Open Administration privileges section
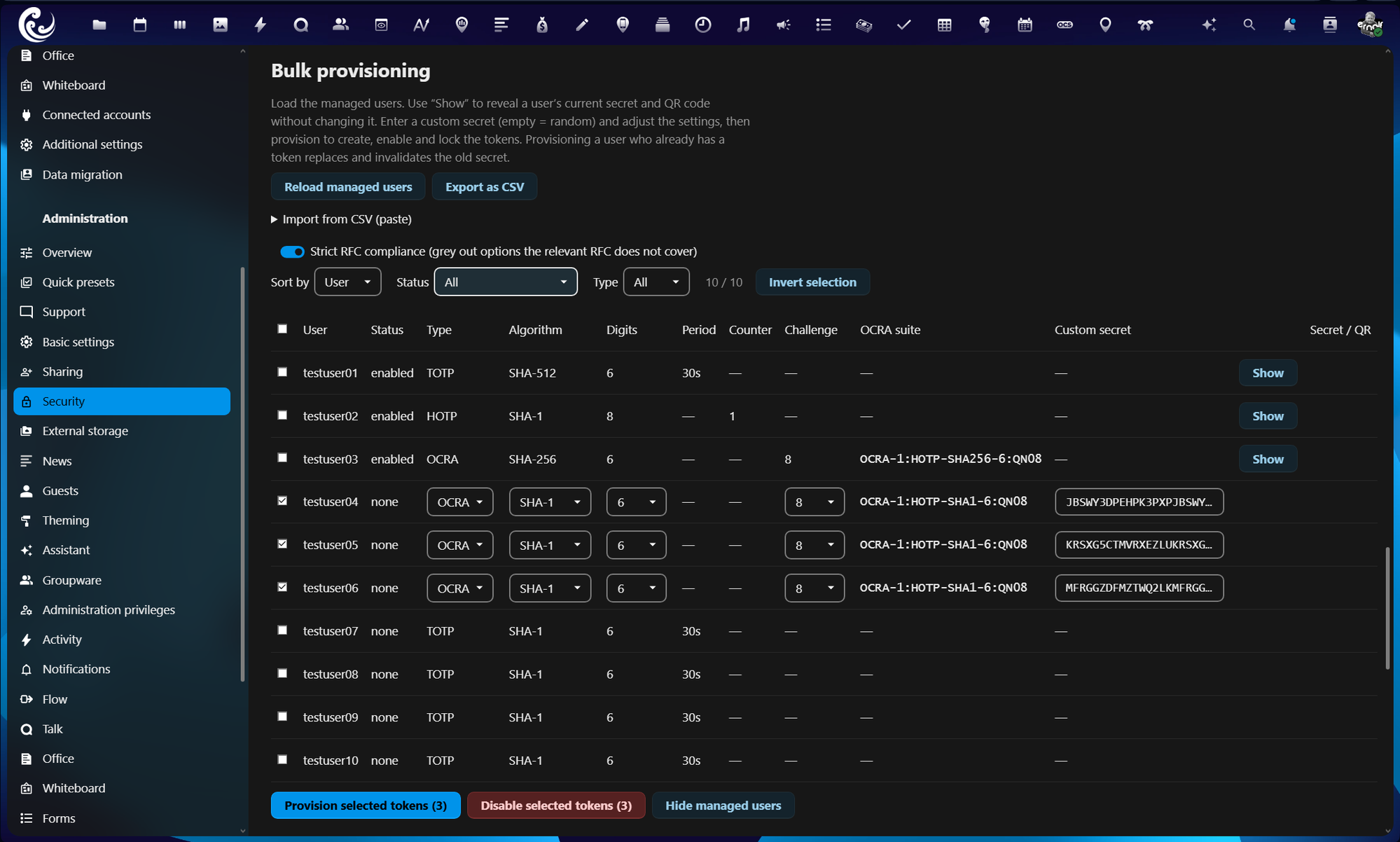 click(x=122, y=609)
